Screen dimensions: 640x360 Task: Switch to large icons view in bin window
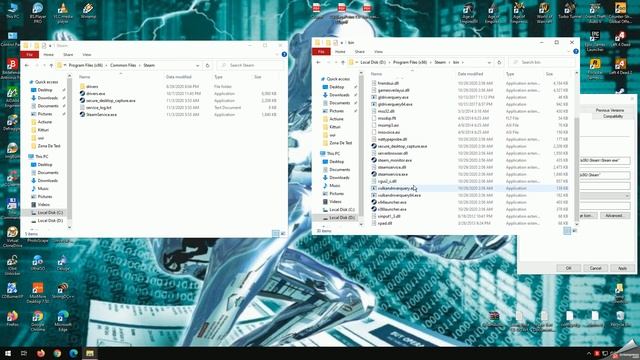tap(575, 231)
